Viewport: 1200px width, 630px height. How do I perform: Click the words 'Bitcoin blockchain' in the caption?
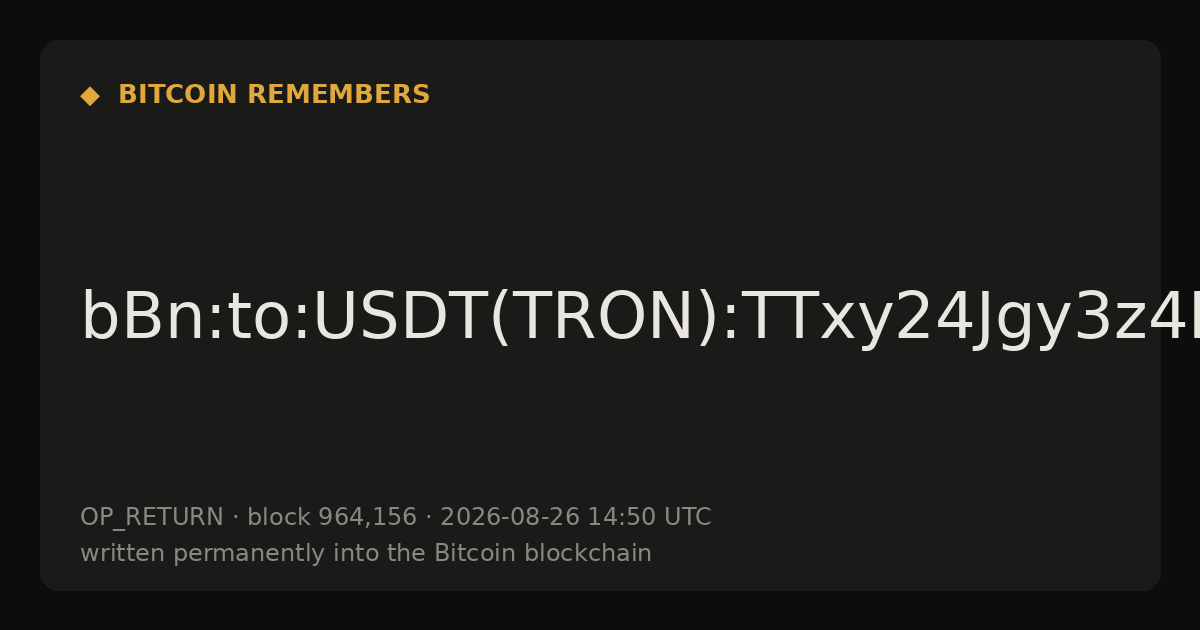pyautogui.click(x=543, y=554)
